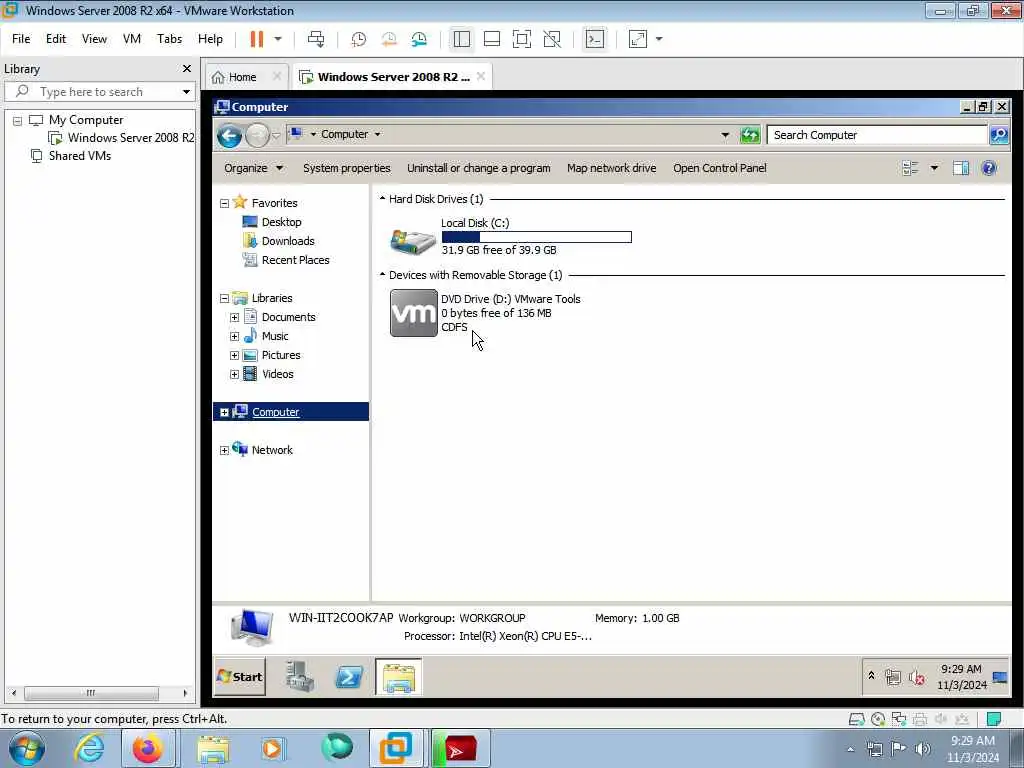Image resolution: width=1024 pixels, height=768 pixels.
Task: Refresh the Computer folder view
Action: 750,135
